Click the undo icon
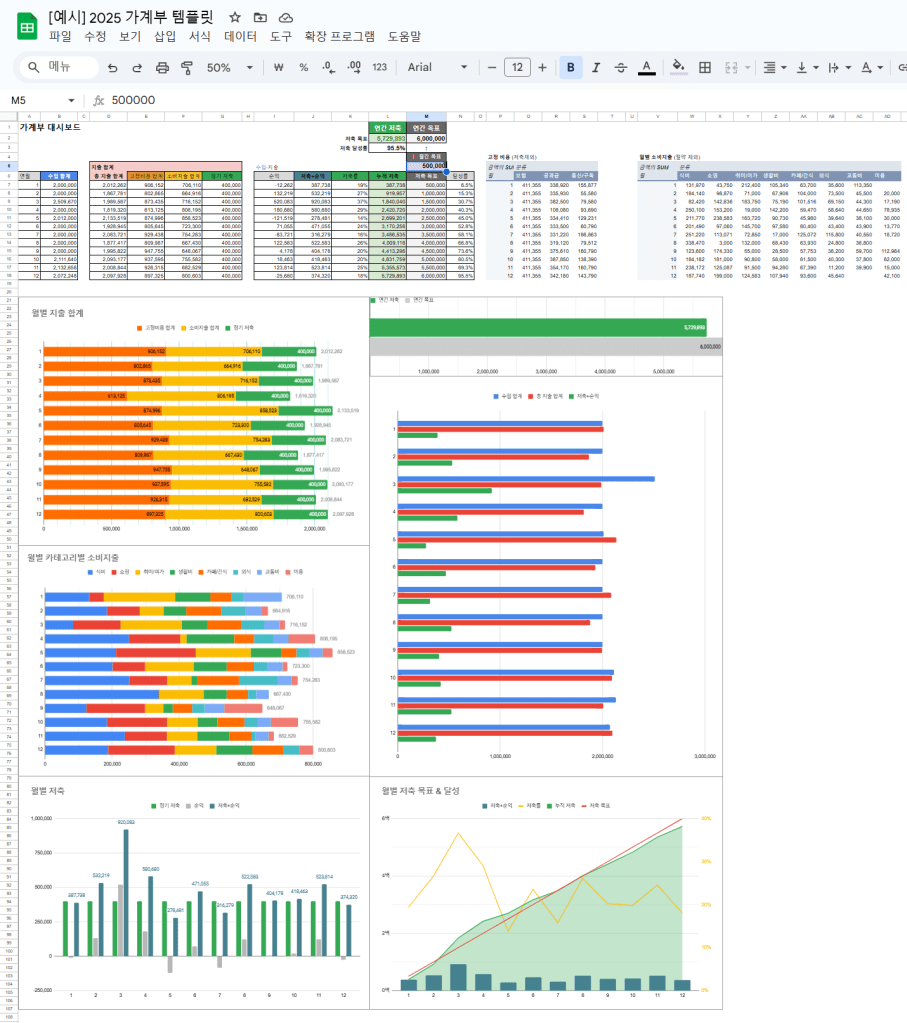Viewport: 907px width, 1023px height. [x=111, y=68]
